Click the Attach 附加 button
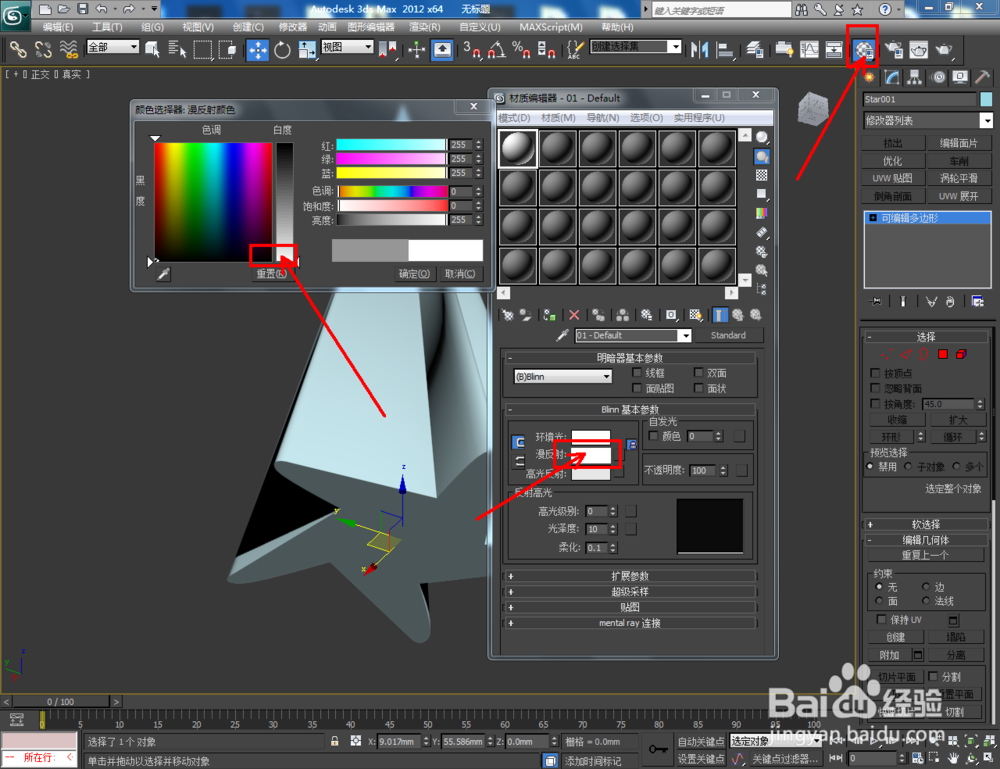 [889, 655]
